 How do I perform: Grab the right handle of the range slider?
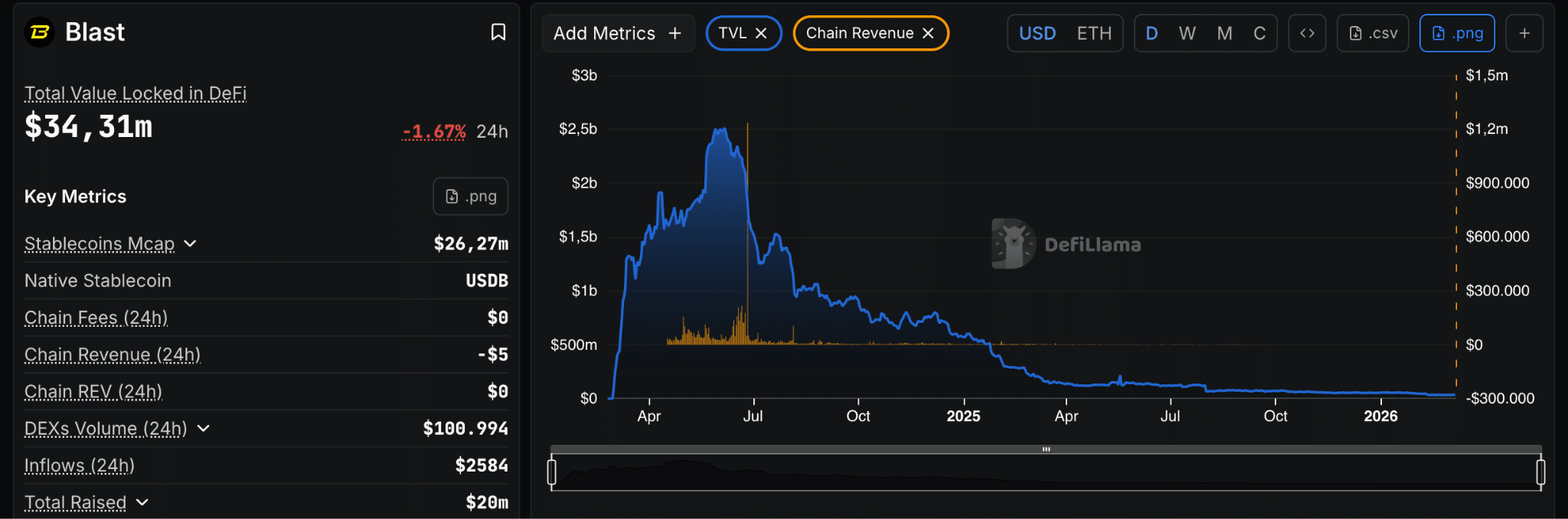tap(1540, 472)
